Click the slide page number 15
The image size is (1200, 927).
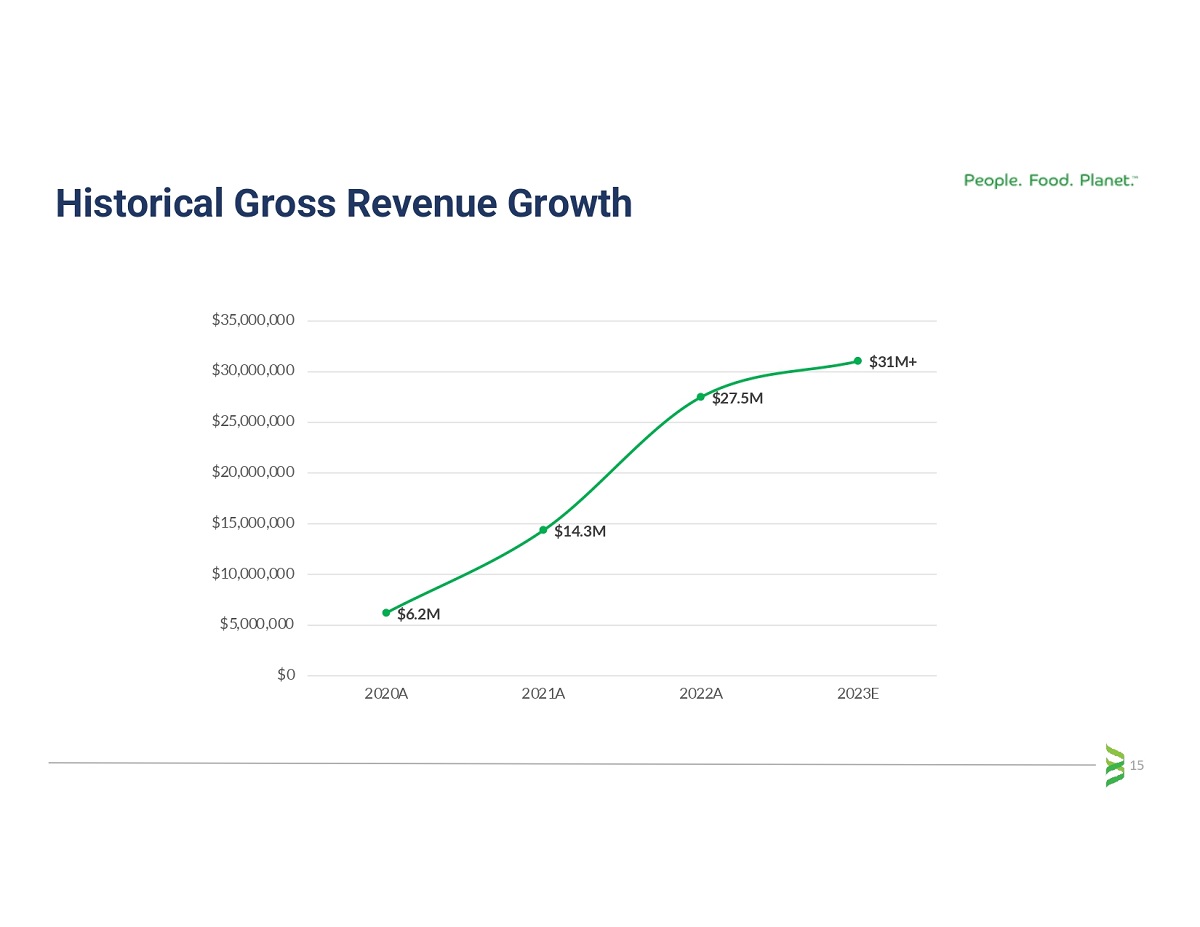pos(1136,765)
